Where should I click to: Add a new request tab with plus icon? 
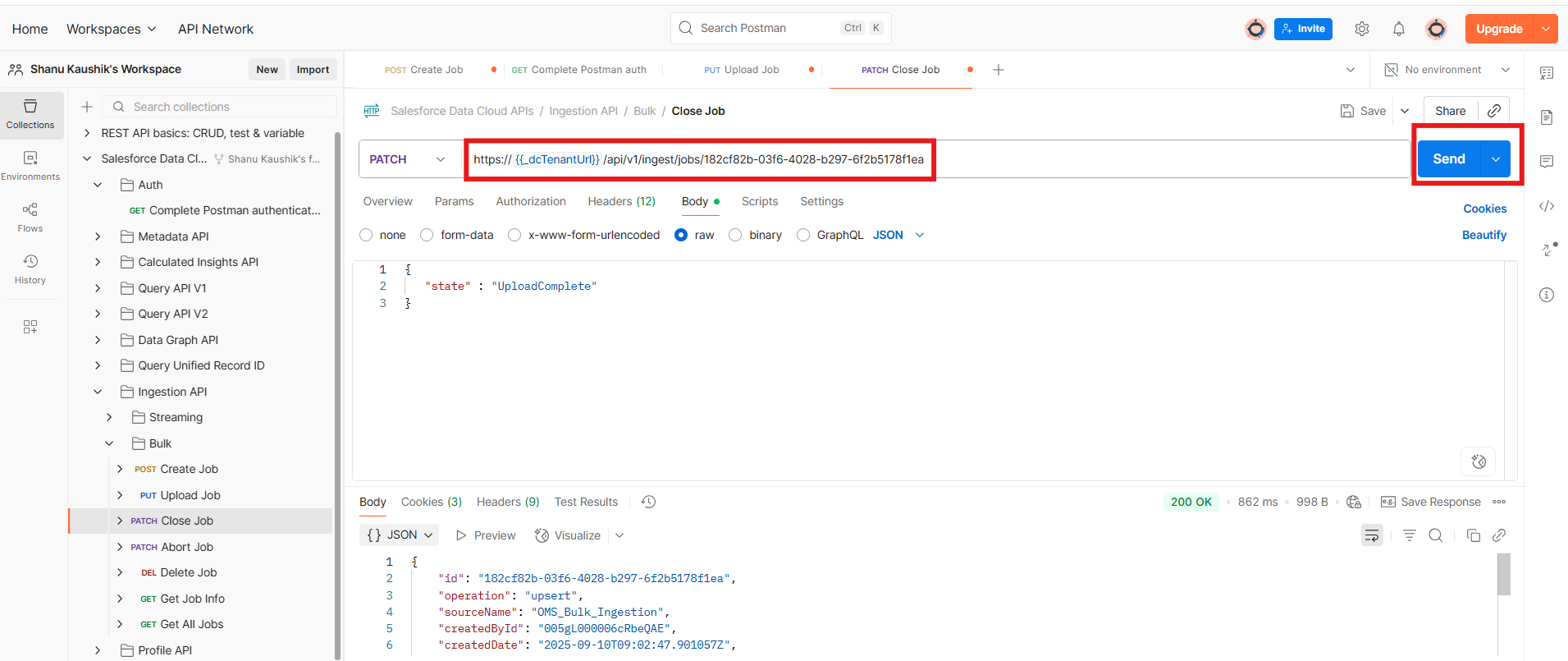coord(998,70)
